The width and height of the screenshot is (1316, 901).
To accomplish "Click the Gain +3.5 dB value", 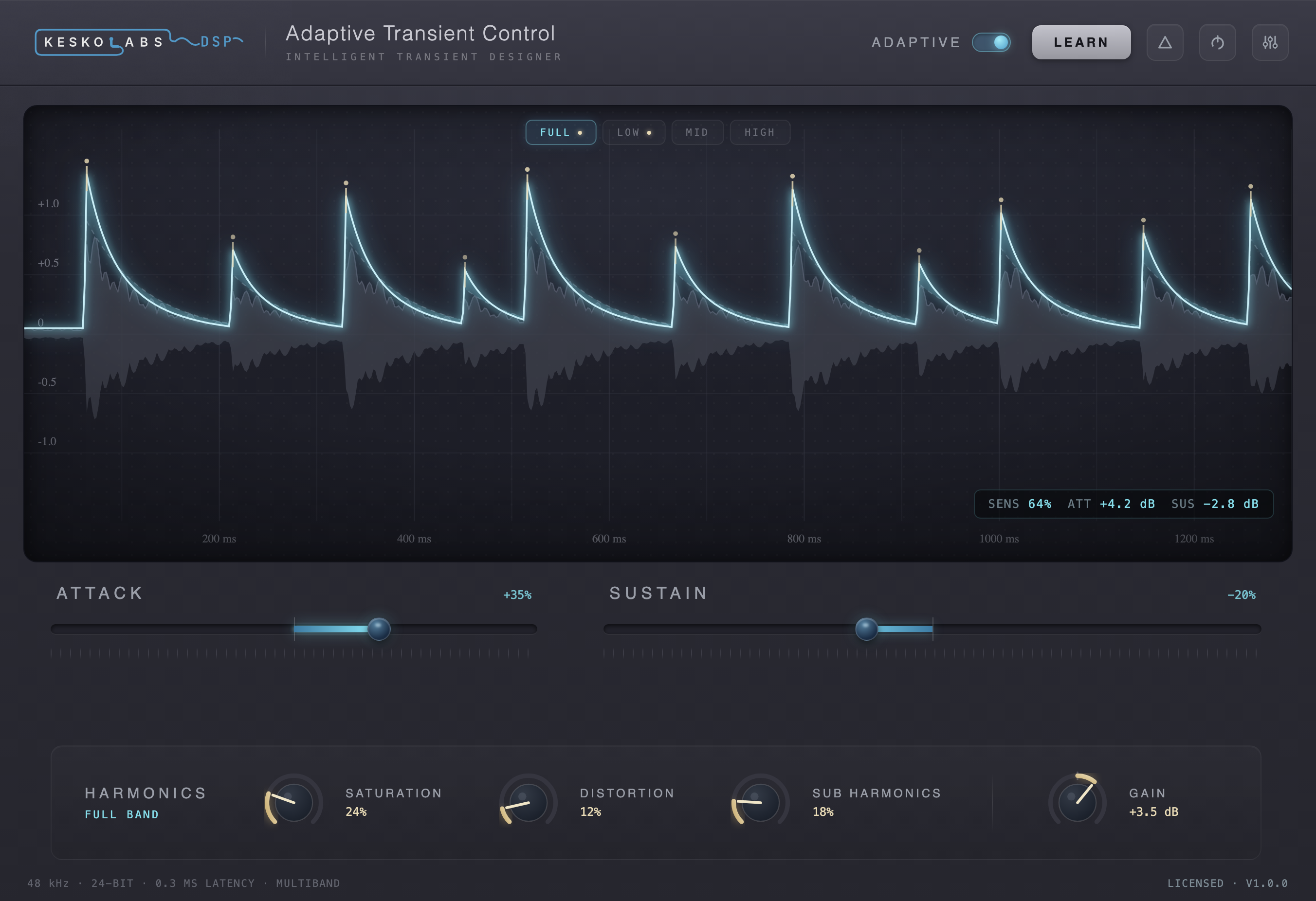I will pos(1153,811).
